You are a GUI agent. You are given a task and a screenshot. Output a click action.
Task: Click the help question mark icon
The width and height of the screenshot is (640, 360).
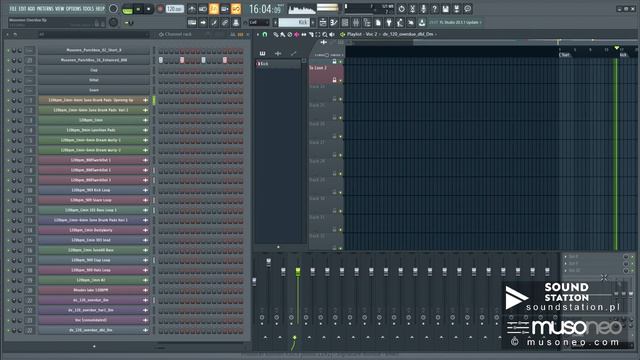(x=435, y=9)
